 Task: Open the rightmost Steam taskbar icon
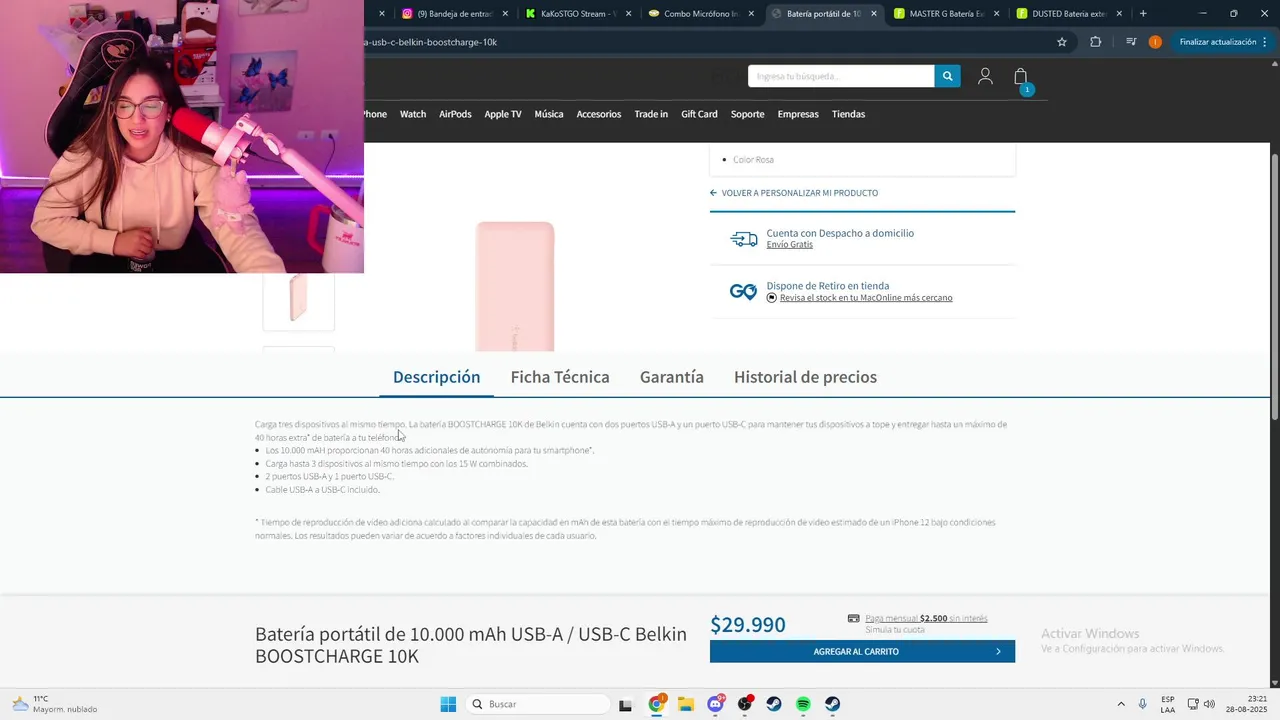[x=833, y=704]
